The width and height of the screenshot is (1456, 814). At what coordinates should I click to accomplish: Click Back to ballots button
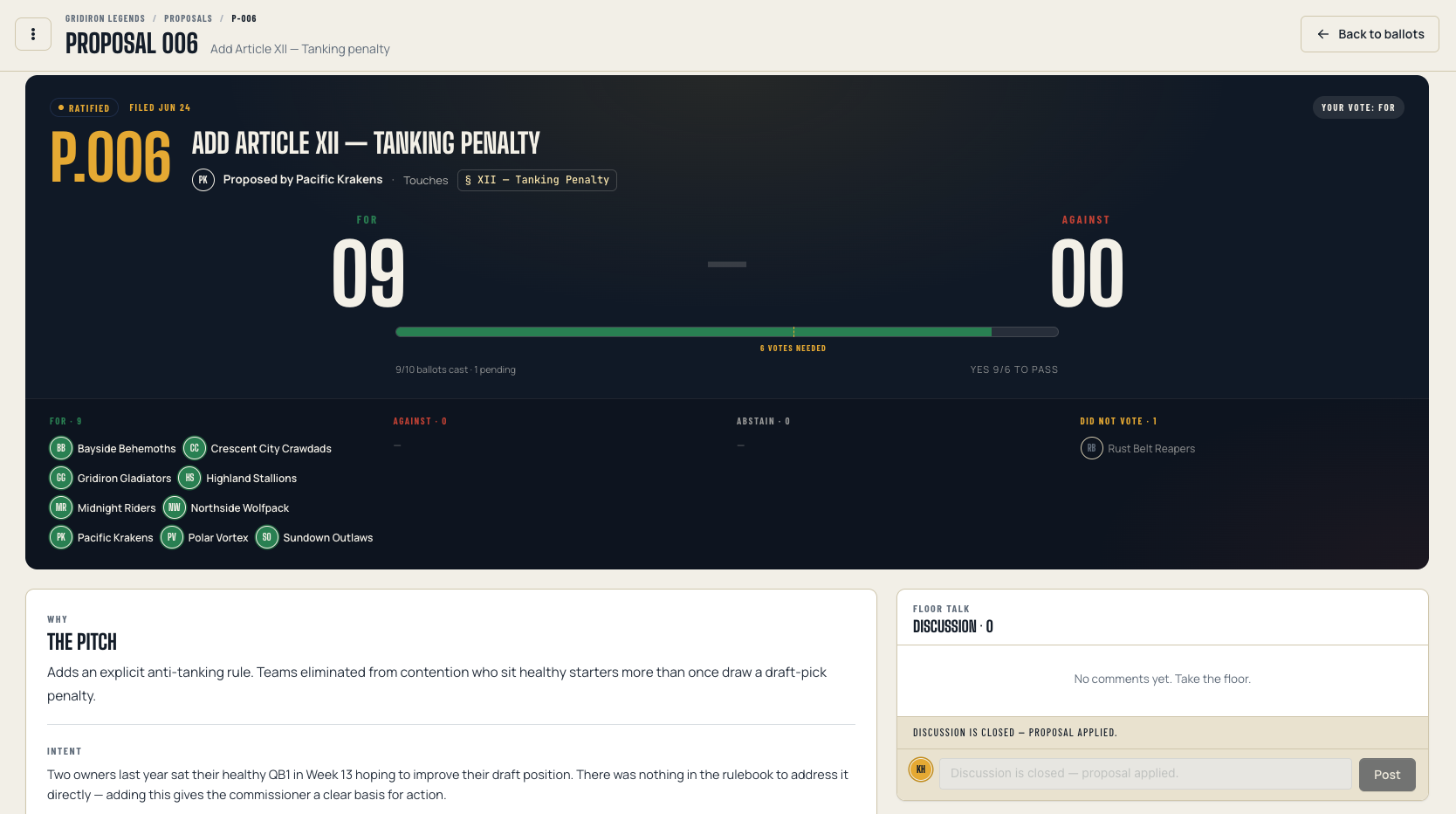tap(1370, 34)
